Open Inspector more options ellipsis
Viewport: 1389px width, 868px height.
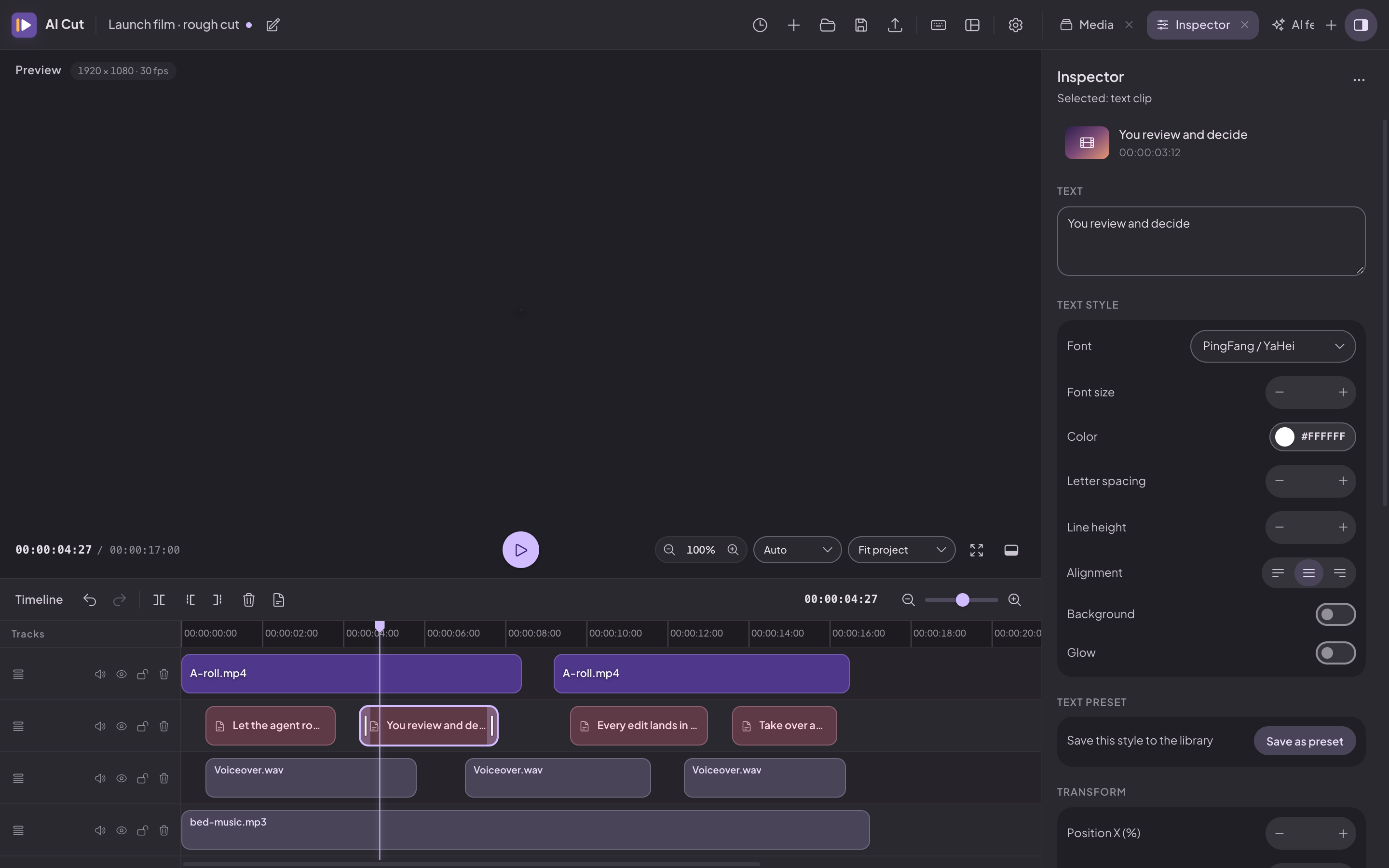[x=1359, y=80]
